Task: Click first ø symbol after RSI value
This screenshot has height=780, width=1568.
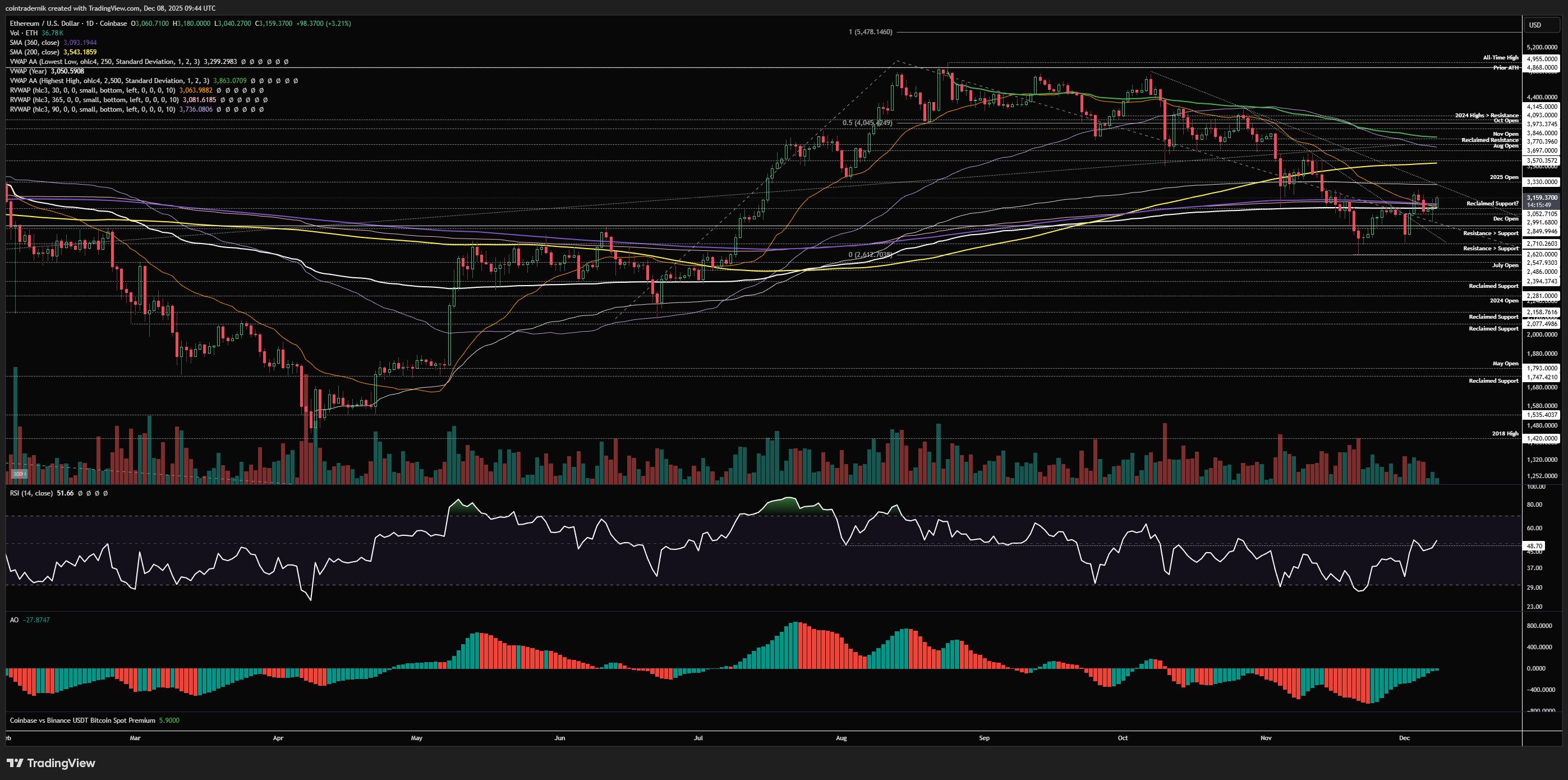Action: tap(80, 493)
